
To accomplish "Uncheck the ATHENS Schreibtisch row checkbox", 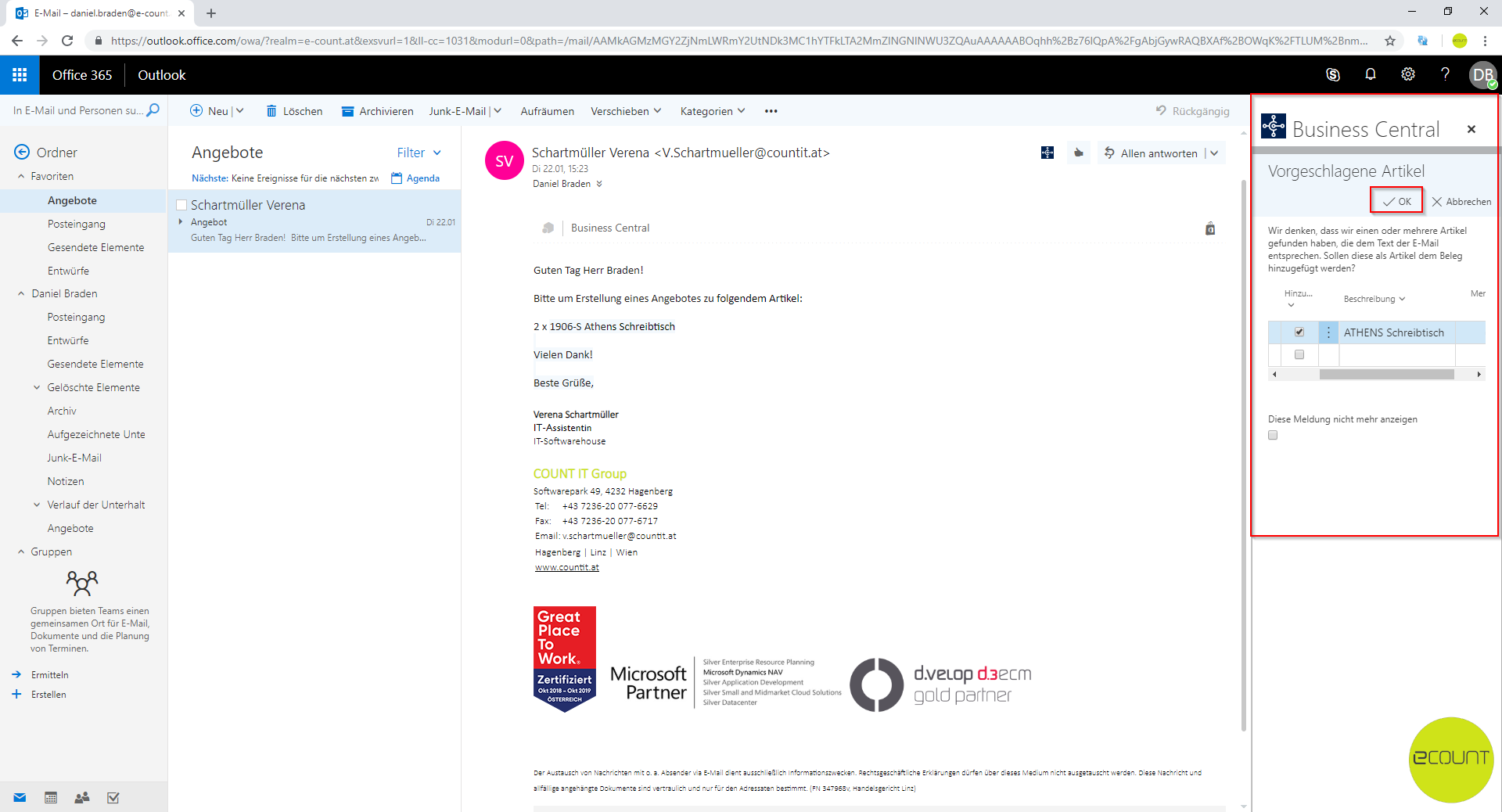I will coord(1299,332).
